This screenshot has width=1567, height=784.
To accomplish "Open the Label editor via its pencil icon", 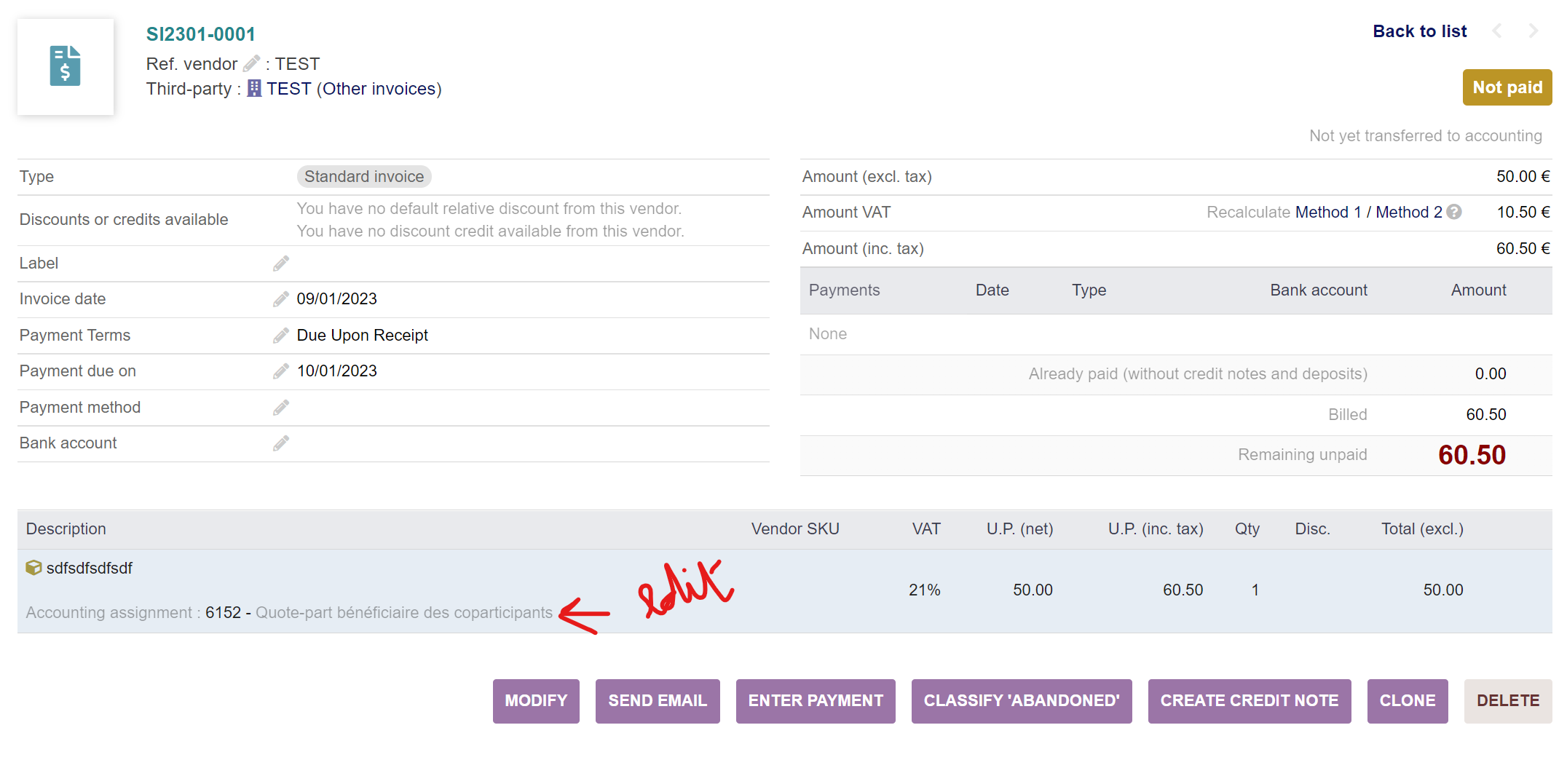I will 280,263.
